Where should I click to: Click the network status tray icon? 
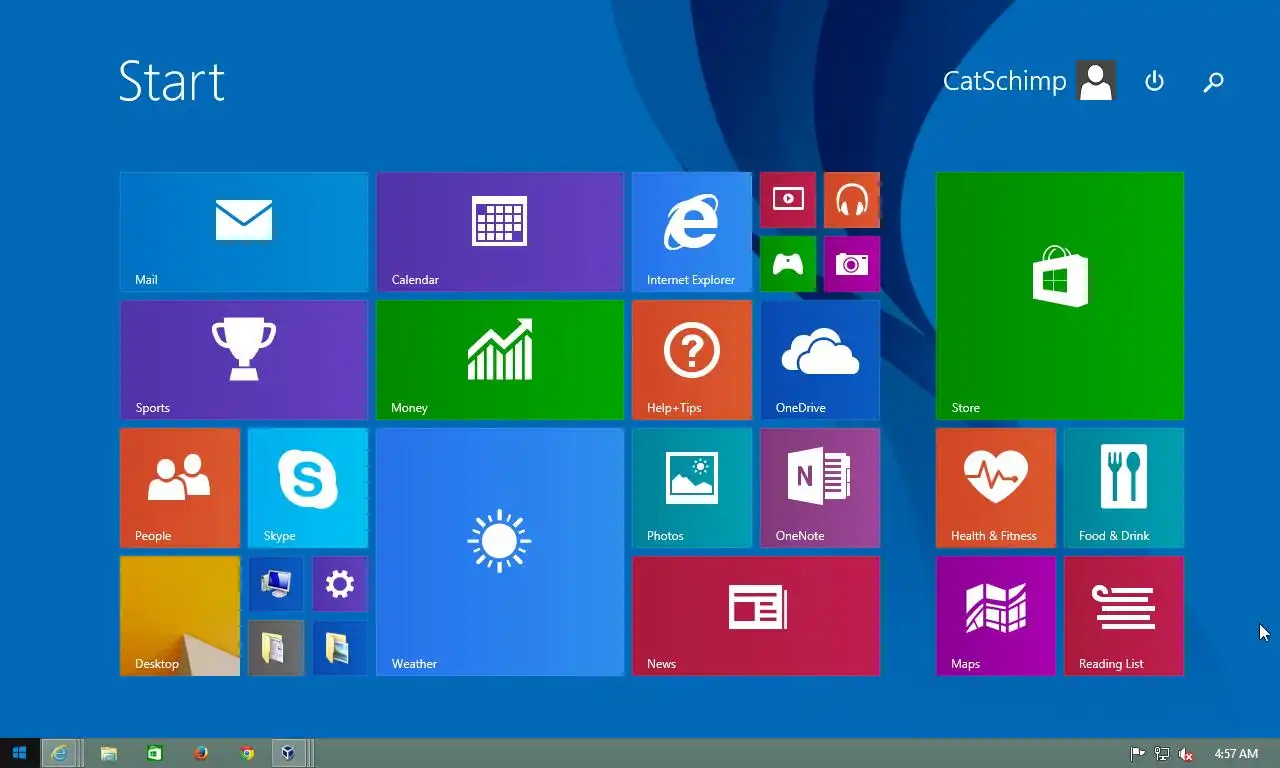[1162, 754]
